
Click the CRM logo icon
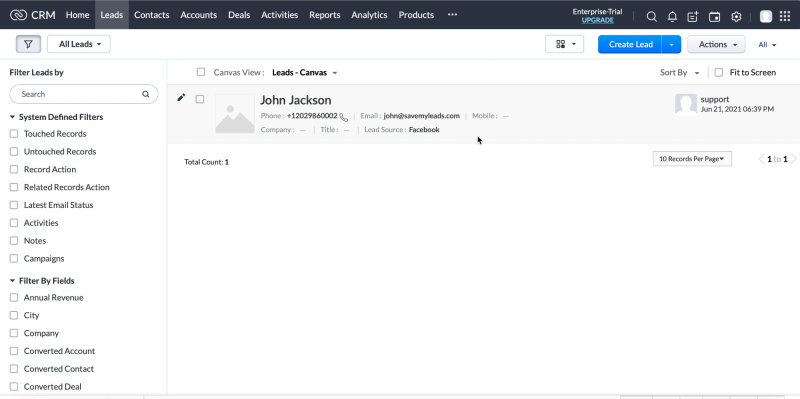tap(18, 15)
